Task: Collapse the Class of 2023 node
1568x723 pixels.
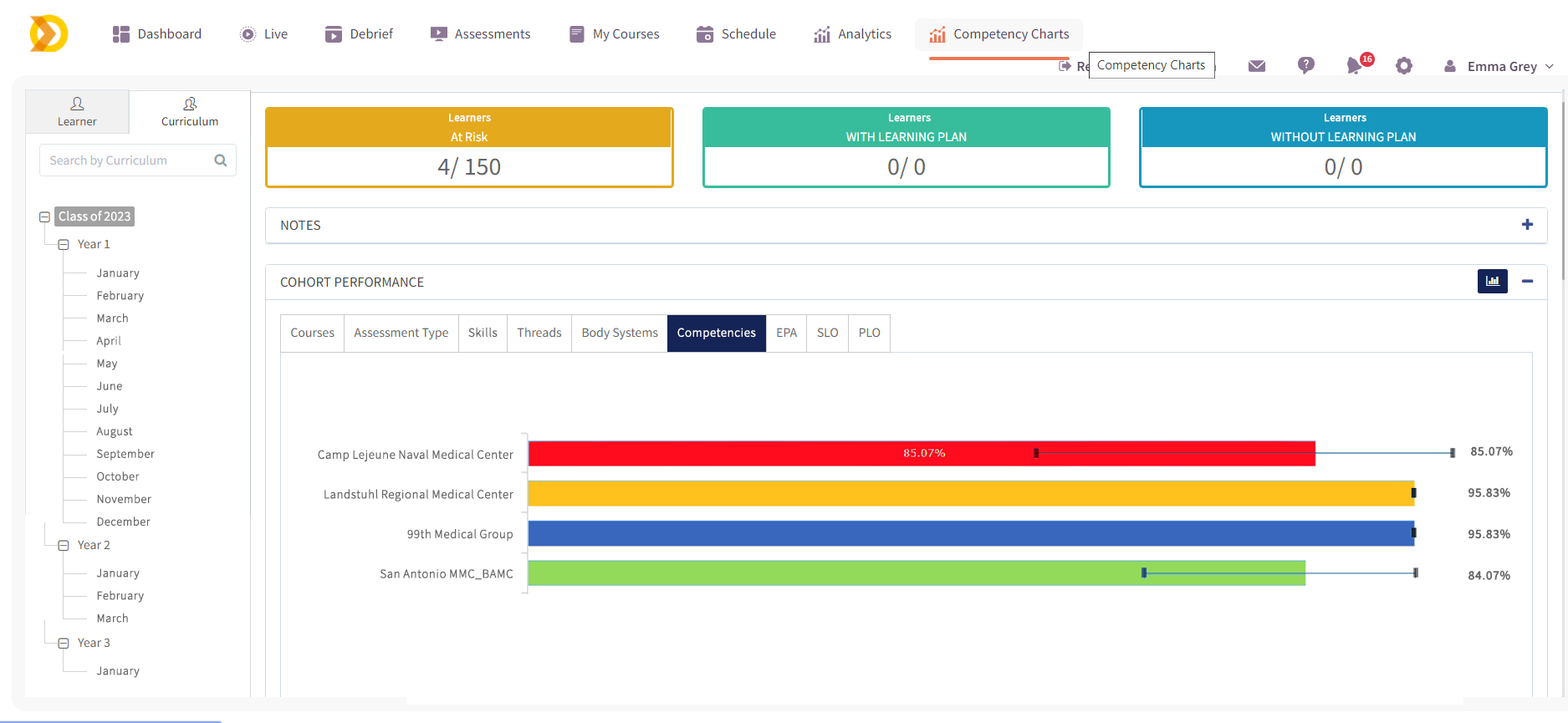Action: coord(45,217)
